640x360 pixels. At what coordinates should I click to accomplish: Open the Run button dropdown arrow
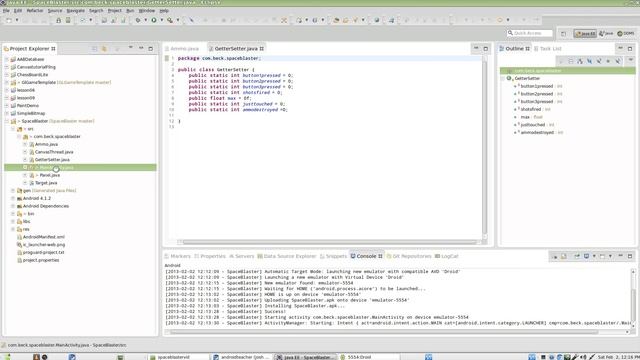pyautogui.click(x=162, y=20)
